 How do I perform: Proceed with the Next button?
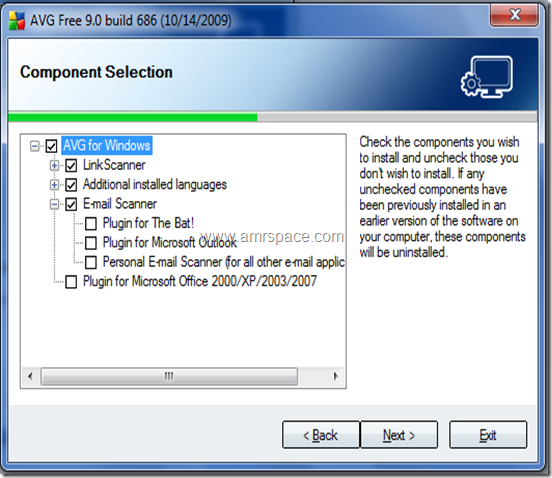point(399,435)
